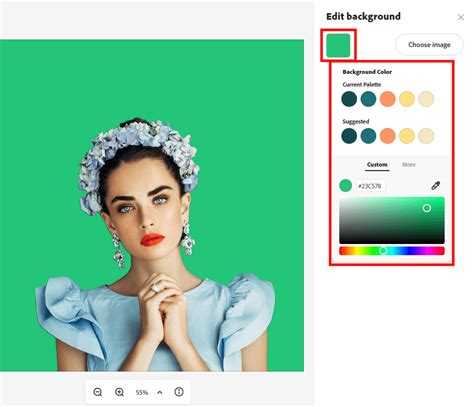Select the small green custom color circle
Viewport: 474px width, 407px height.
[346, 186]
